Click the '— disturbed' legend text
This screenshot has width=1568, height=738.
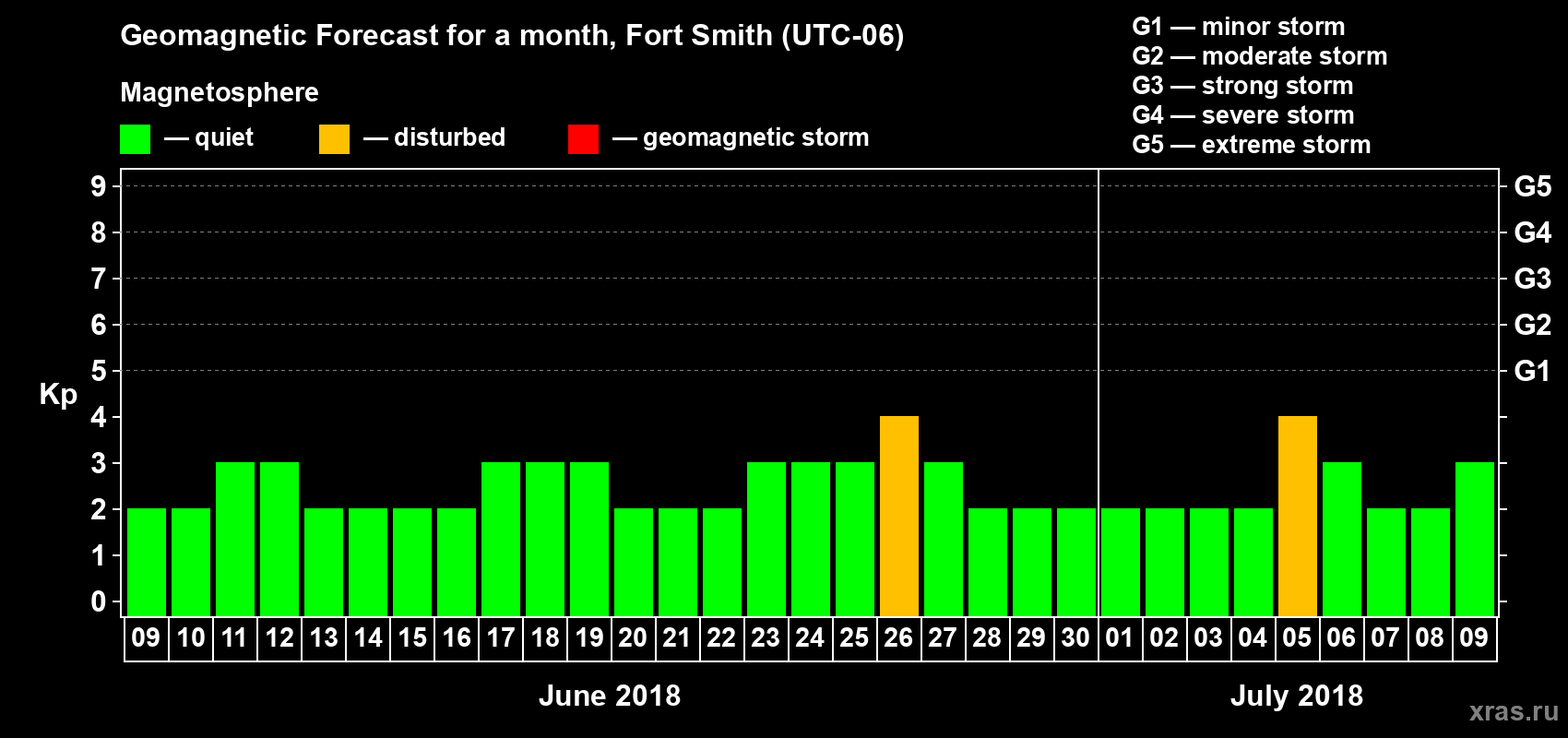(434, 137)
